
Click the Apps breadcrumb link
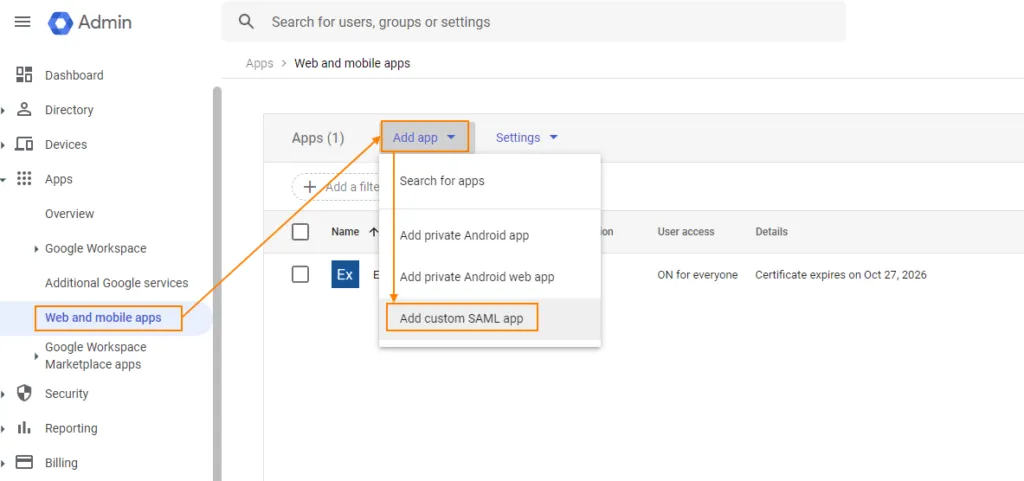[x=259, y=63]
